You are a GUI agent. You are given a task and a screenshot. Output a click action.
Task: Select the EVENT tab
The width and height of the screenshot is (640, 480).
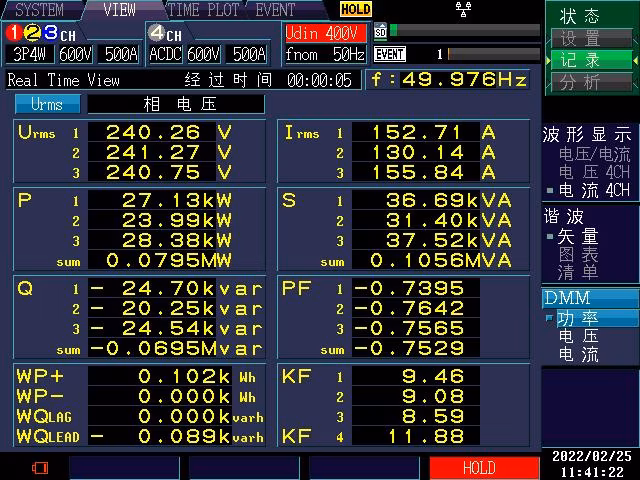point(275,10)
